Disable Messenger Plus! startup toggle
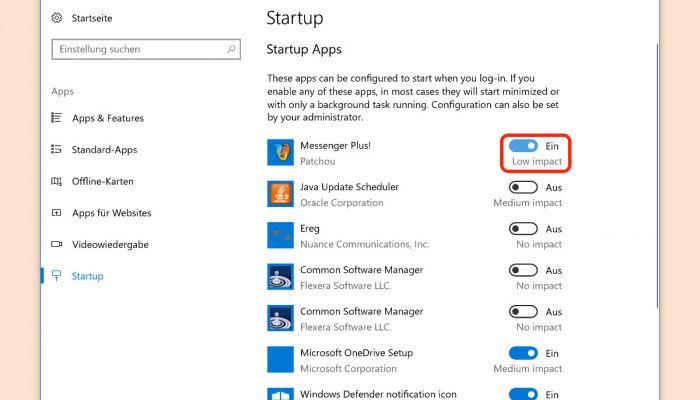The height and width of the screenshot is (400, 700). point(523,146)
